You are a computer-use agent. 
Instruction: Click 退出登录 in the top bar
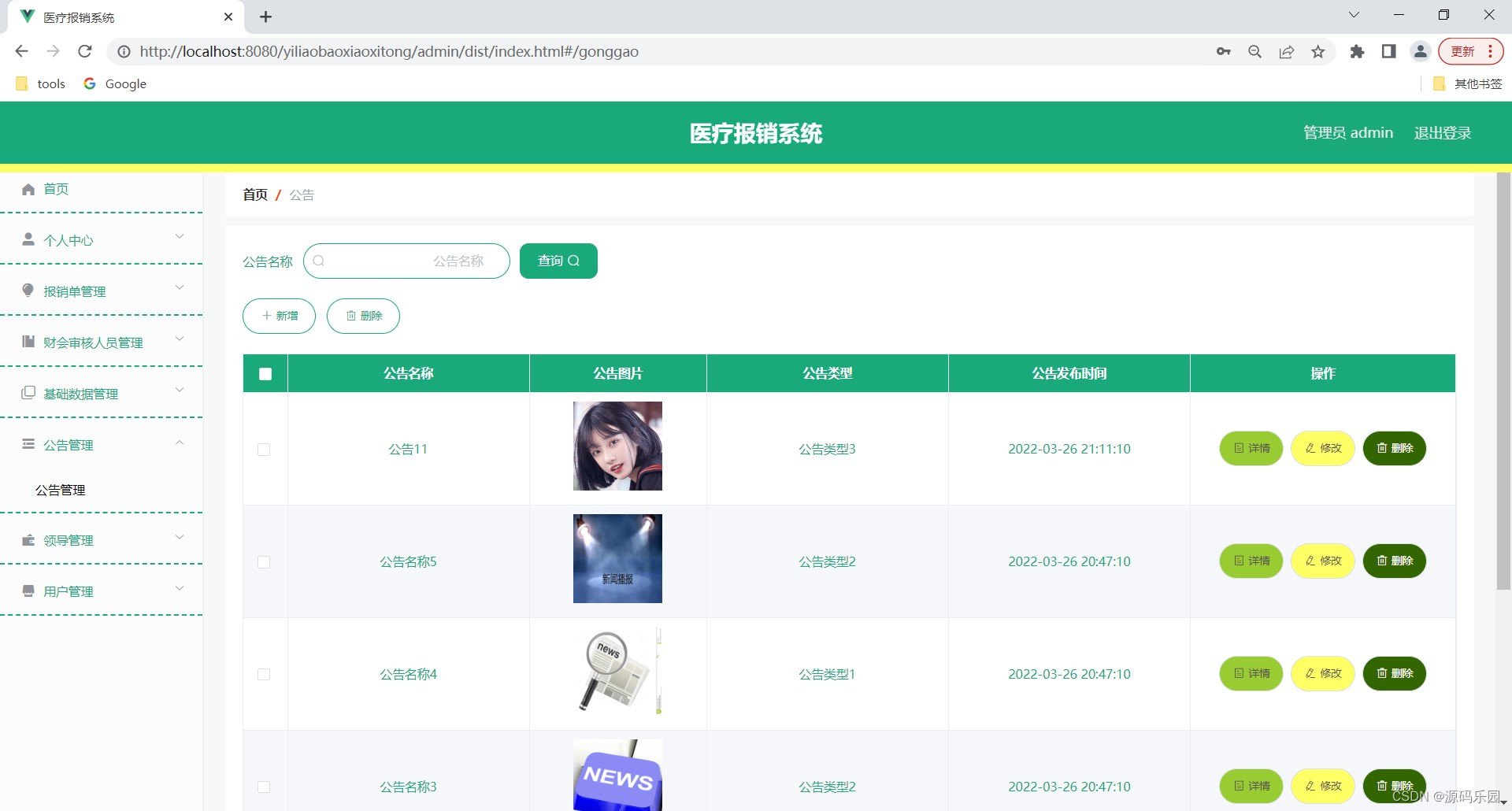click(1442, 132)
